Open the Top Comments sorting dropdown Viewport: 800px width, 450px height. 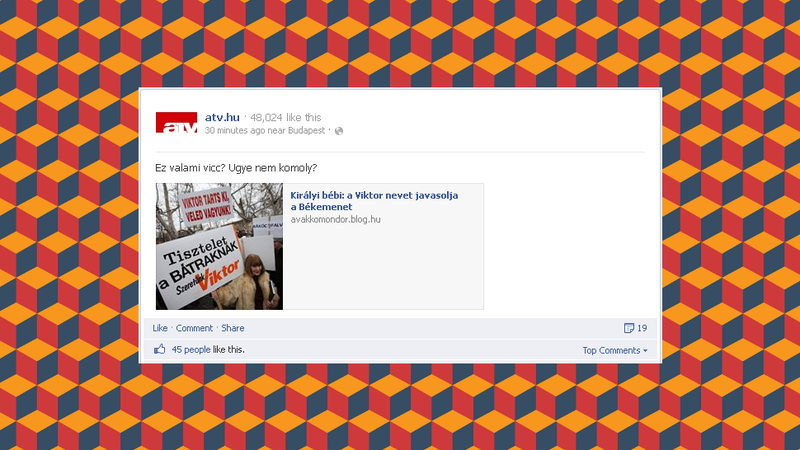click(x=615, y=351)
